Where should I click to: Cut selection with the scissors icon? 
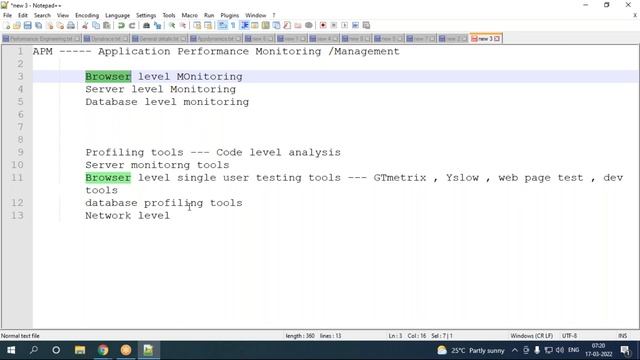(85, 25)
